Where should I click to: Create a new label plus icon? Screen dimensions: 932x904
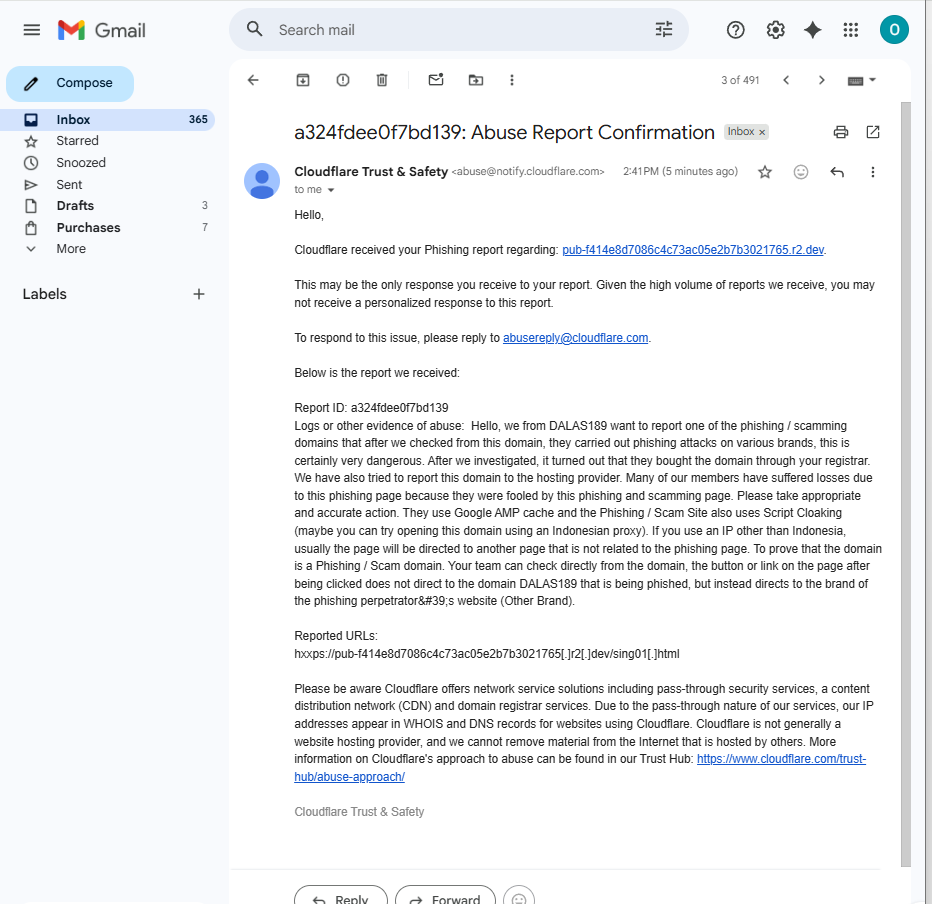(199, 294)
